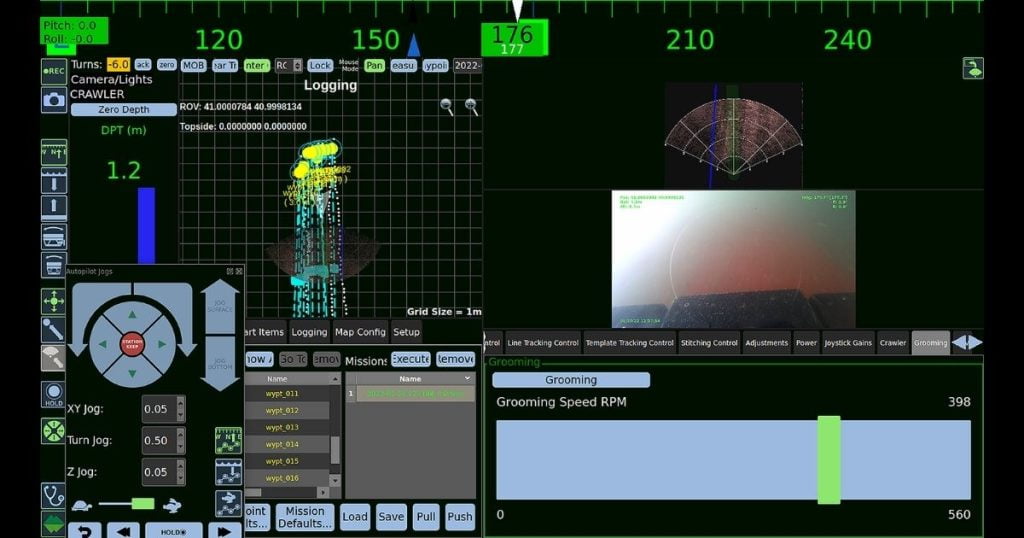Expand the missions Name column dropdown arrow
This screenshot has width=1024, height=538.
click(x=468, y=379)
